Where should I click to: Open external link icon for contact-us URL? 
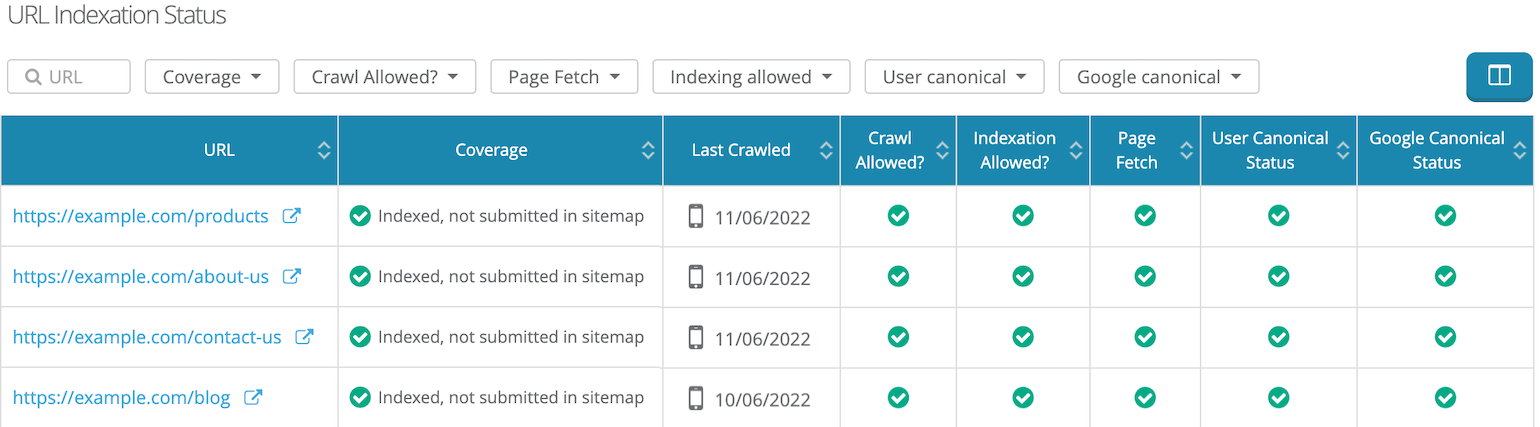point(304,337)
